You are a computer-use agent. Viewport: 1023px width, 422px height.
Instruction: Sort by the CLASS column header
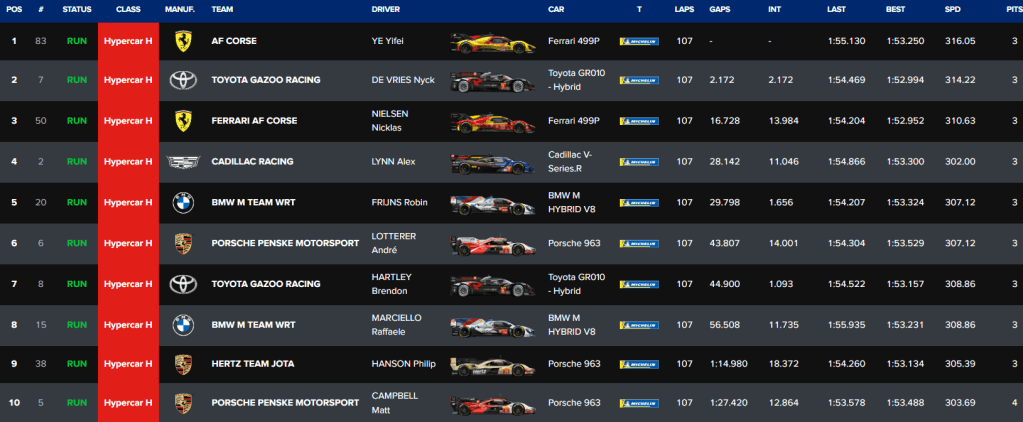coord(128,10)
